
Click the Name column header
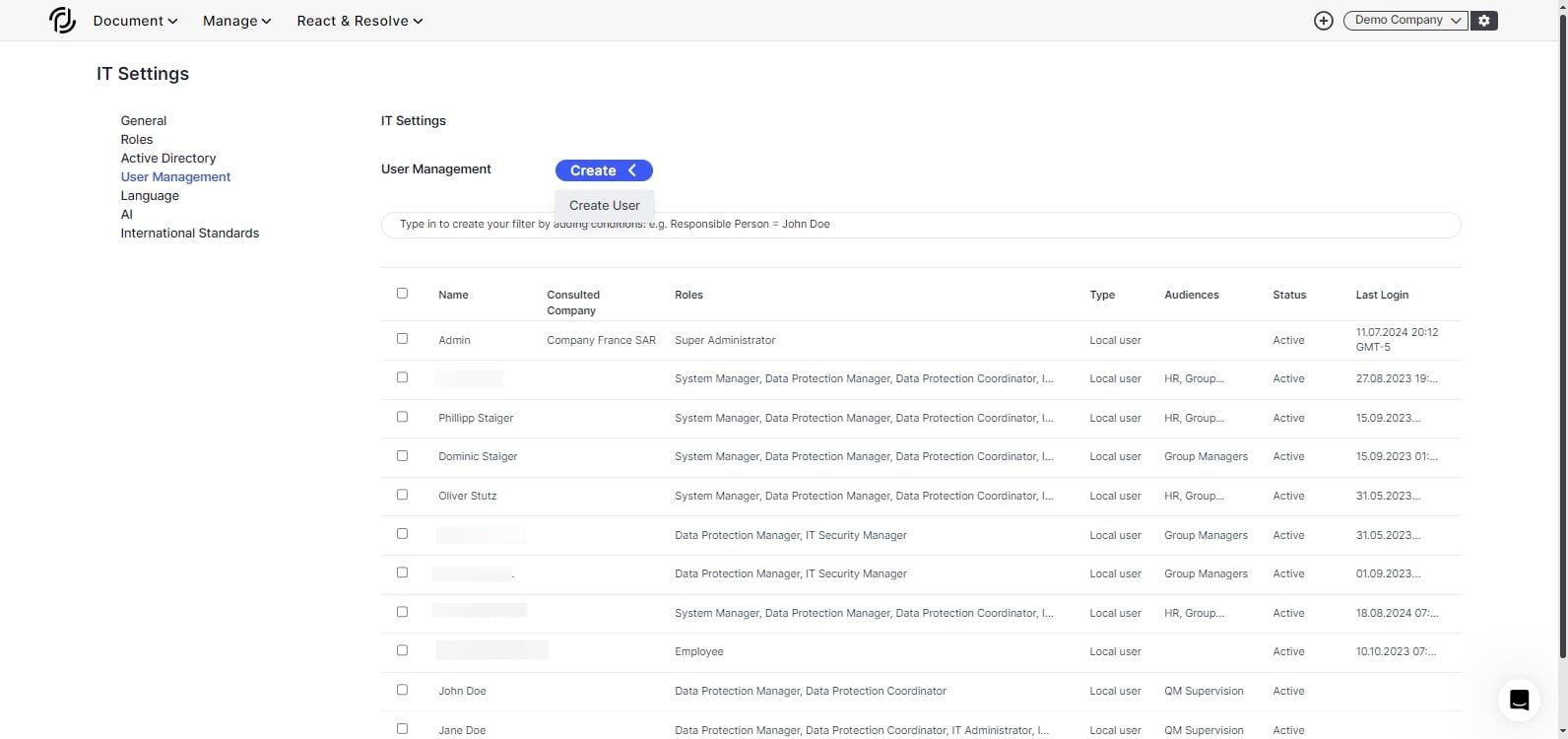pos(453,295)
